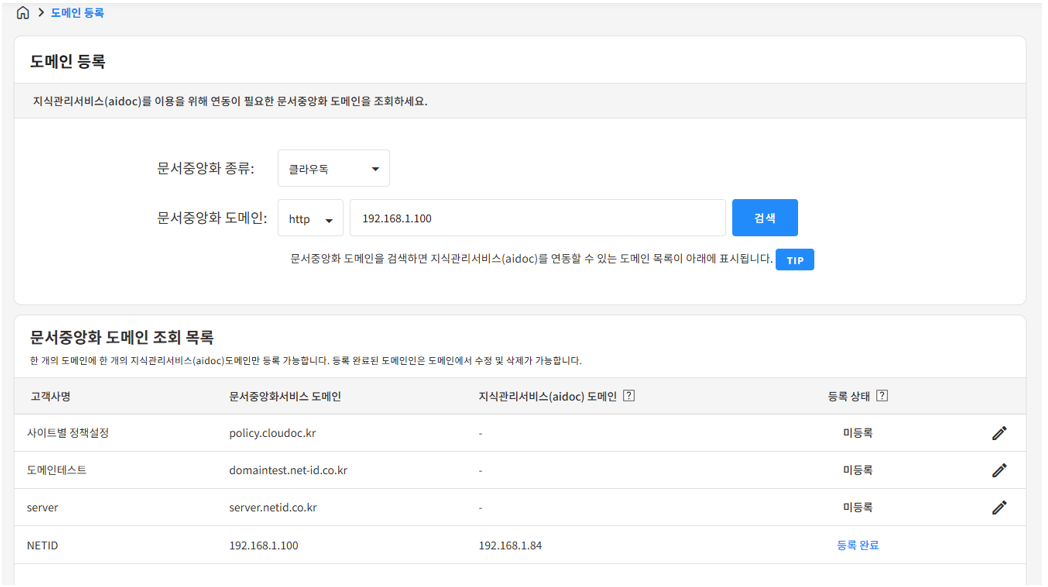Click the 문서중앙화 도메인 input field

point(537,219)
